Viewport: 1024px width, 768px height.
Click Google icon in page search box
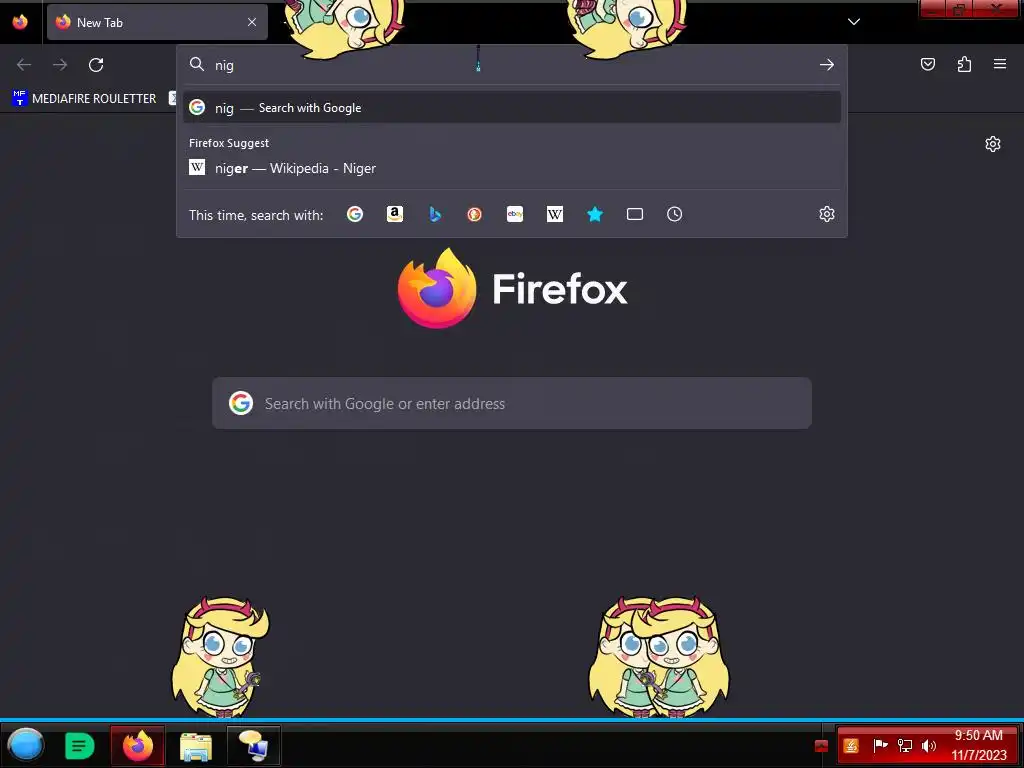(241, 403)
